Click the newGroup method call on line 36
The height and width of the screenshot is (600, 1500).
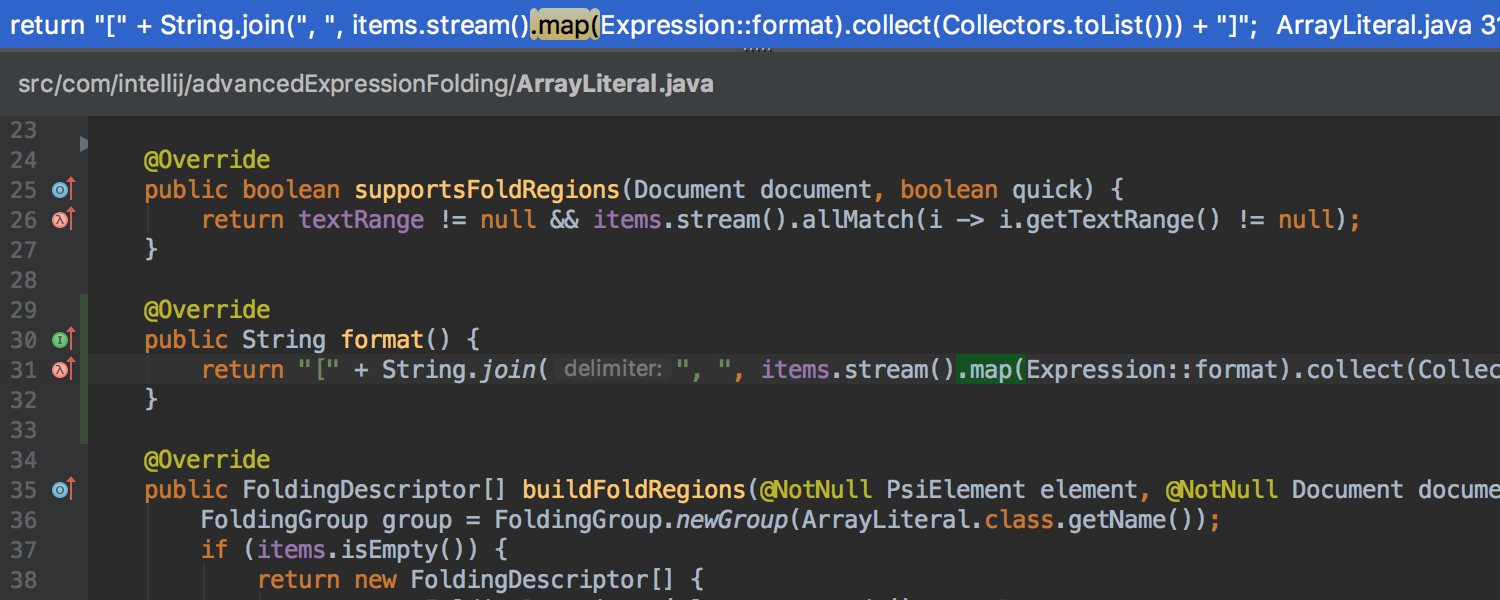pyautogui.click(x=731, y=520)
